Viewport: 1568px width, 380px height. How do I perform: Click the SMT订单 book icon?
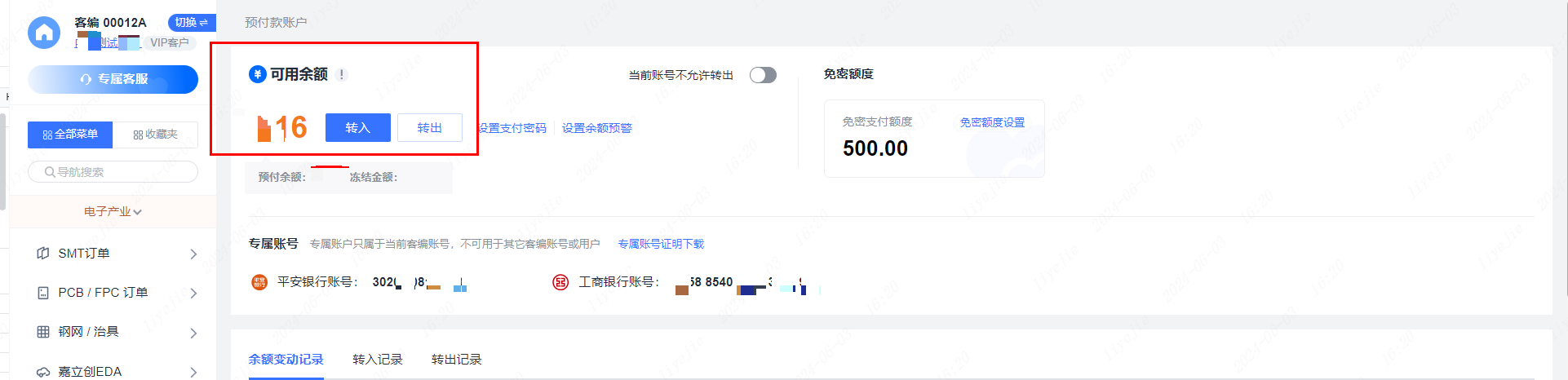43,254
